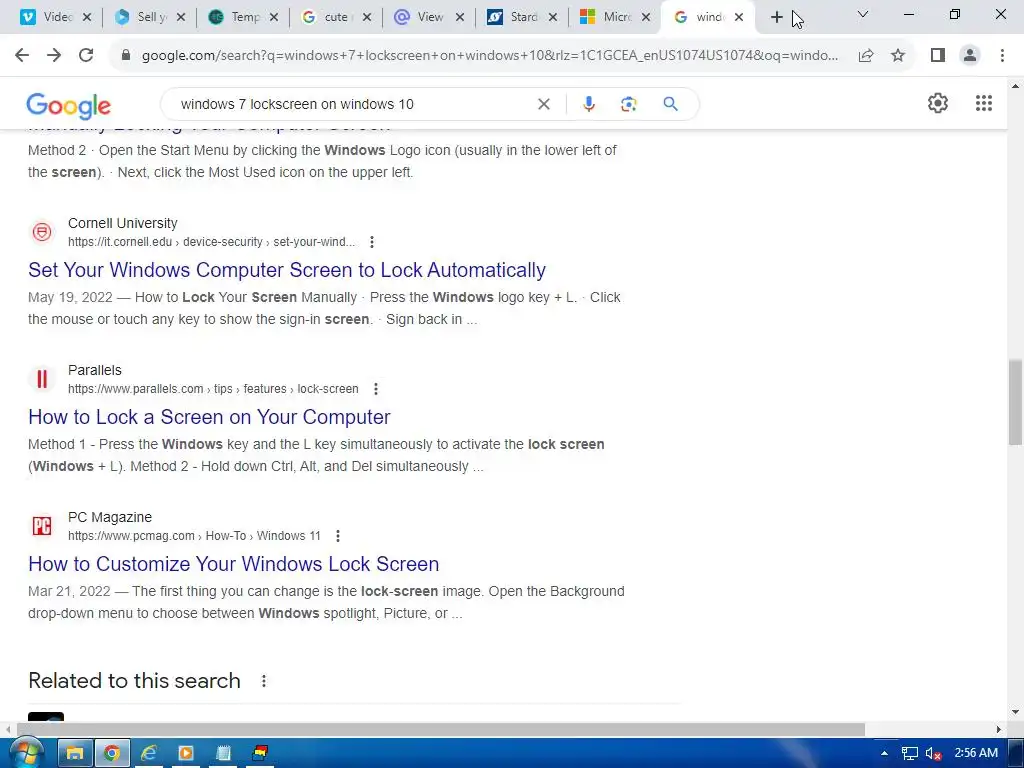Reload the current page
Viewport: 1024px width, 768px height.
pos(86,56)
